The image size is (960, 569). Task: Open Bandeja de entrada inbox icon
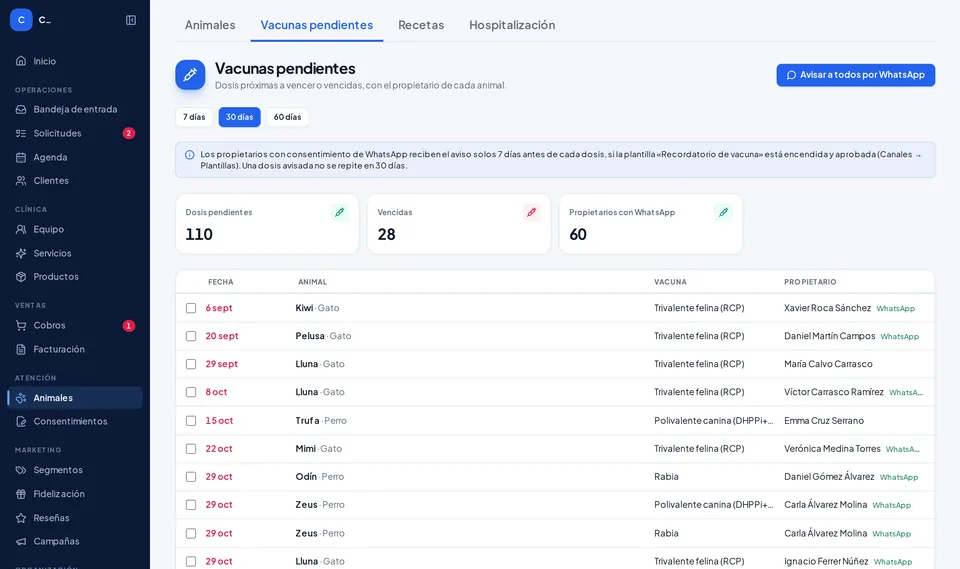tap(21, 109)
